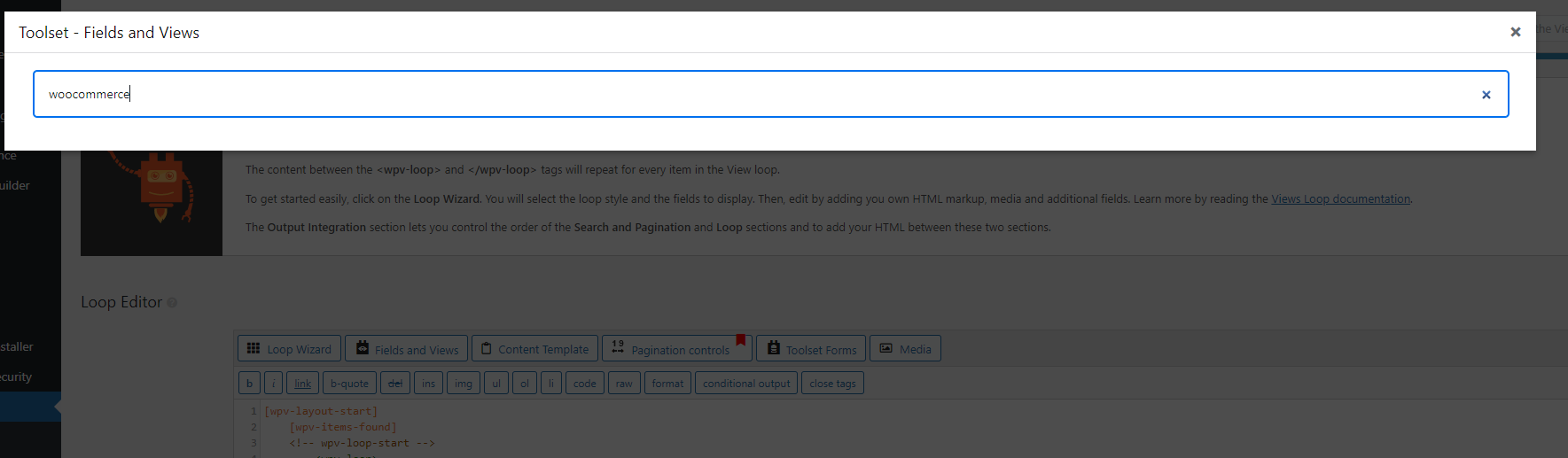Image resolution: width=1568 pixels, height=458 pixels.
Task: Insert a link quicktag
Action: point(302,383)
